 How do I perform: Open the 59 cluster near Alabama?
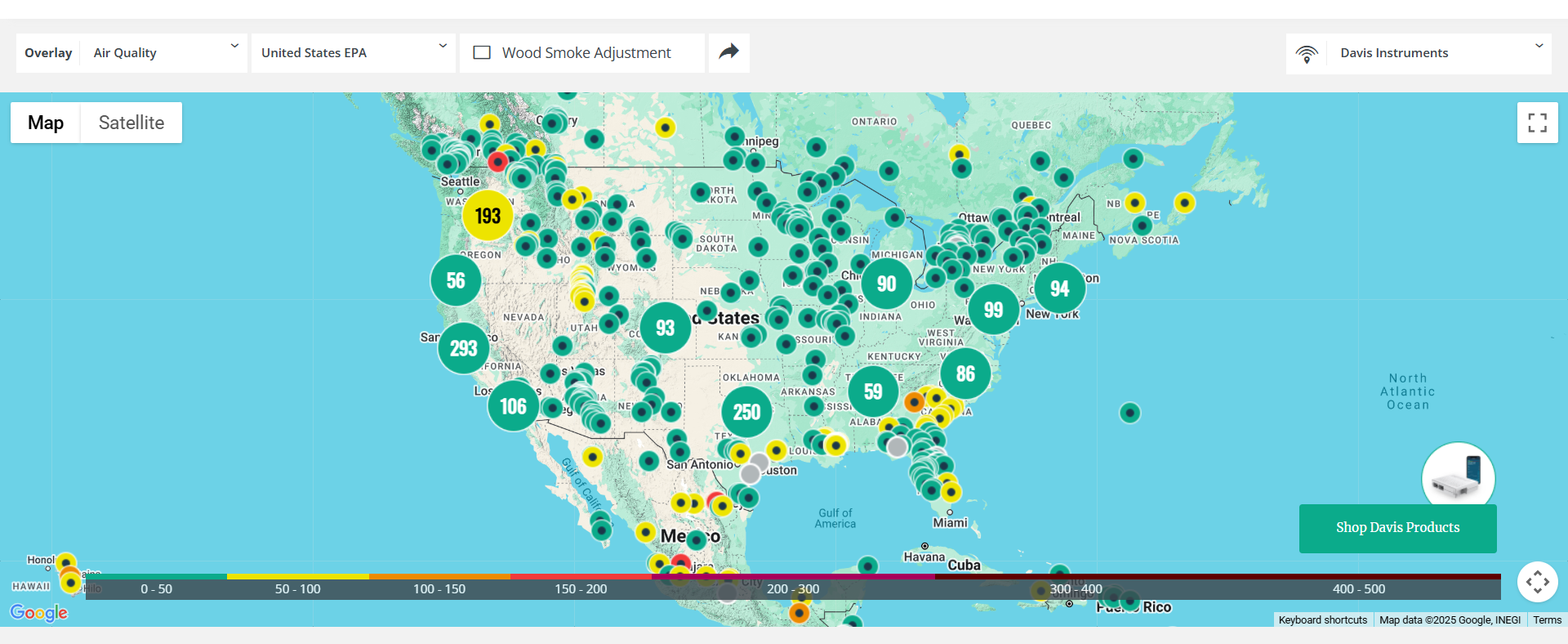[873, 391]
